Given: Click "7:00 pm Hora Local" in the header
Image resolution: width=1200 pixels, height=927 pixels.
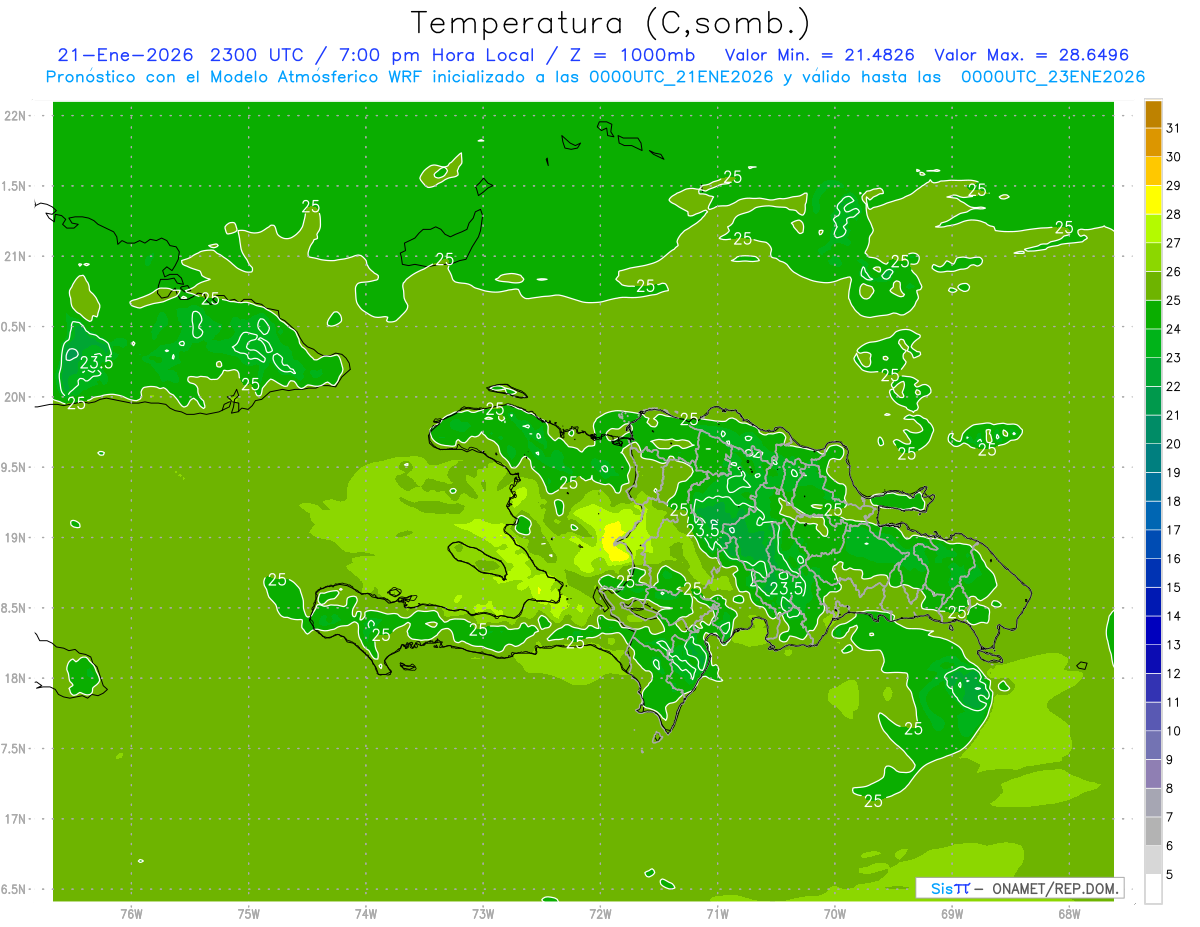Looking at the screenshot, I should [x=439, y=55].
